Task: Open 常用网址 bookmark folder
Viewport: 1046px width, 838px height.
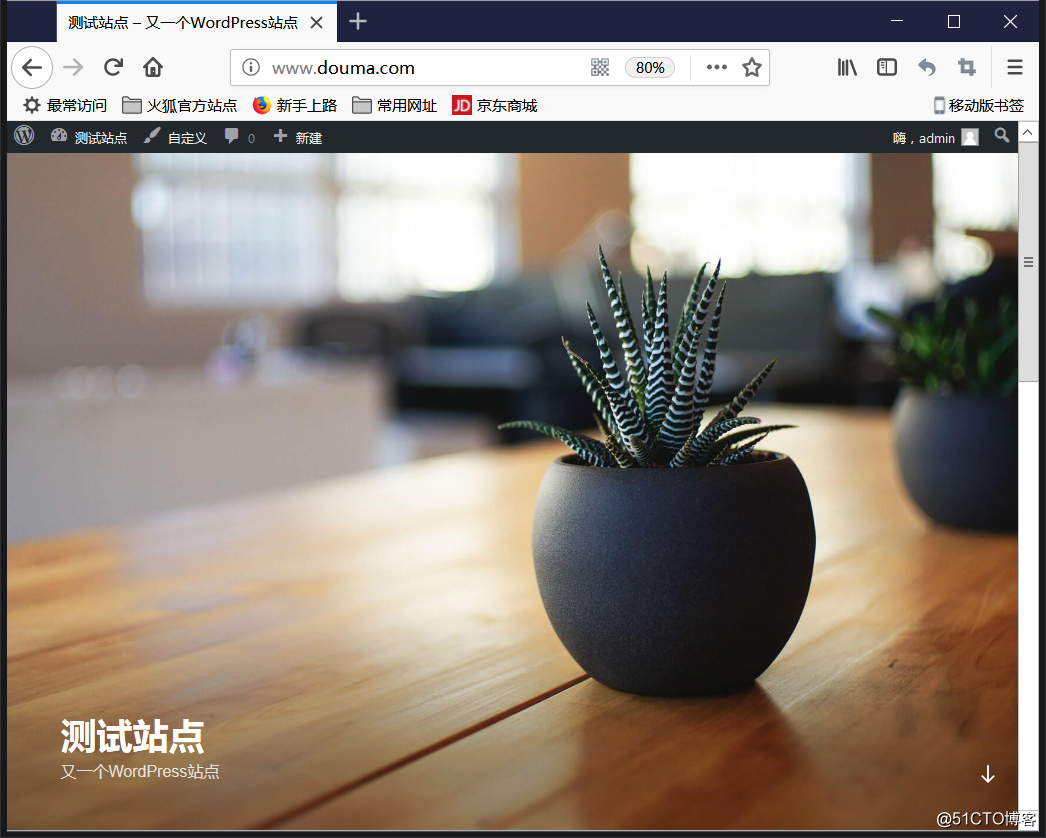Action: (x=394, y=105)
